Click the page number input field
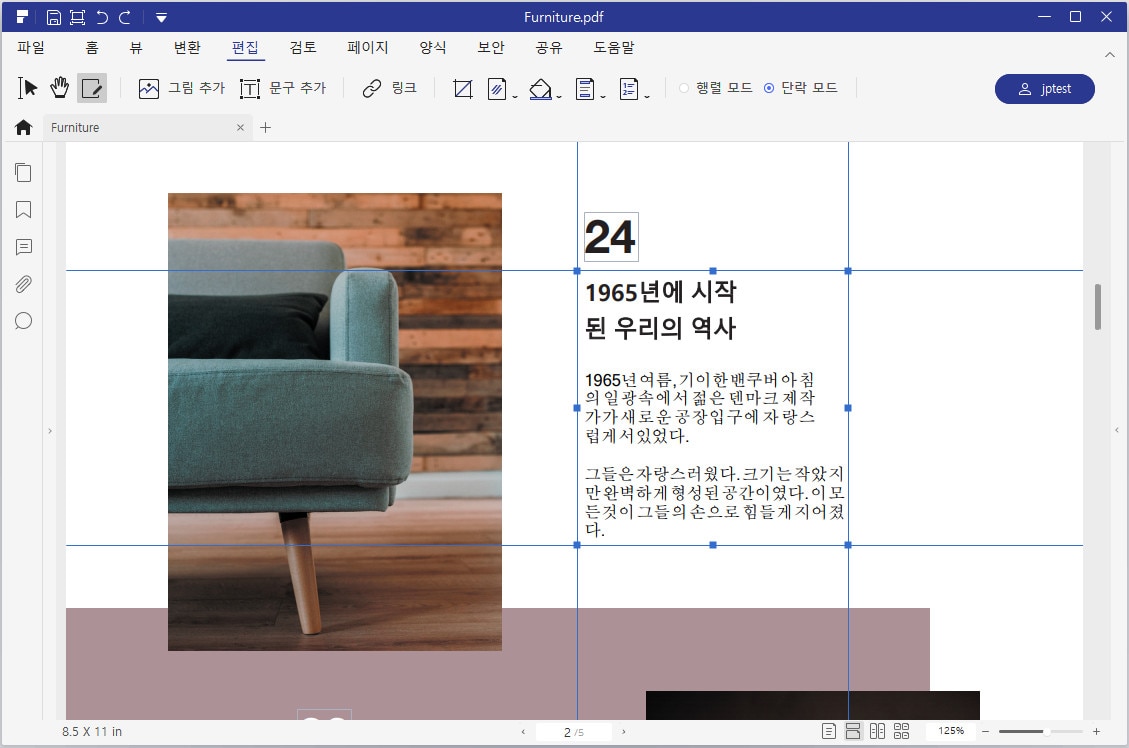The height and width of the screenshot is (748, 1129). [574, 731]
